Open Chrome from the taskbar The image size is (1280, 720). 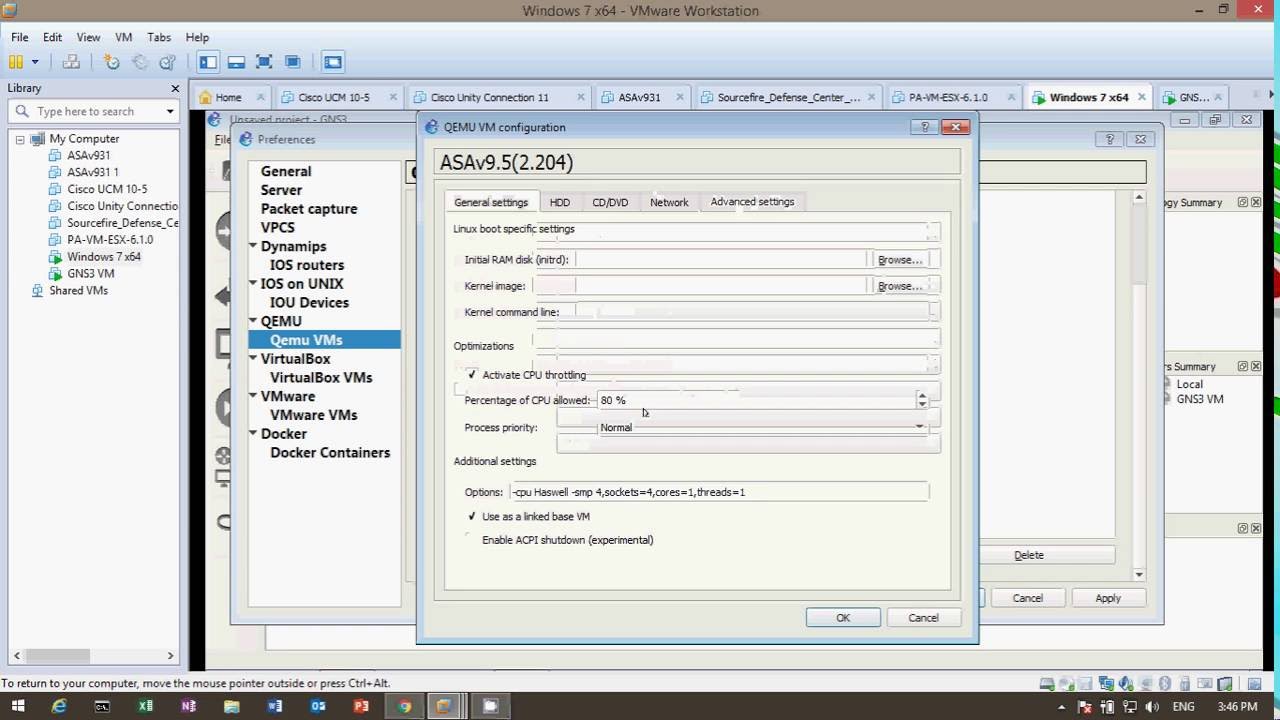point(404,706)
